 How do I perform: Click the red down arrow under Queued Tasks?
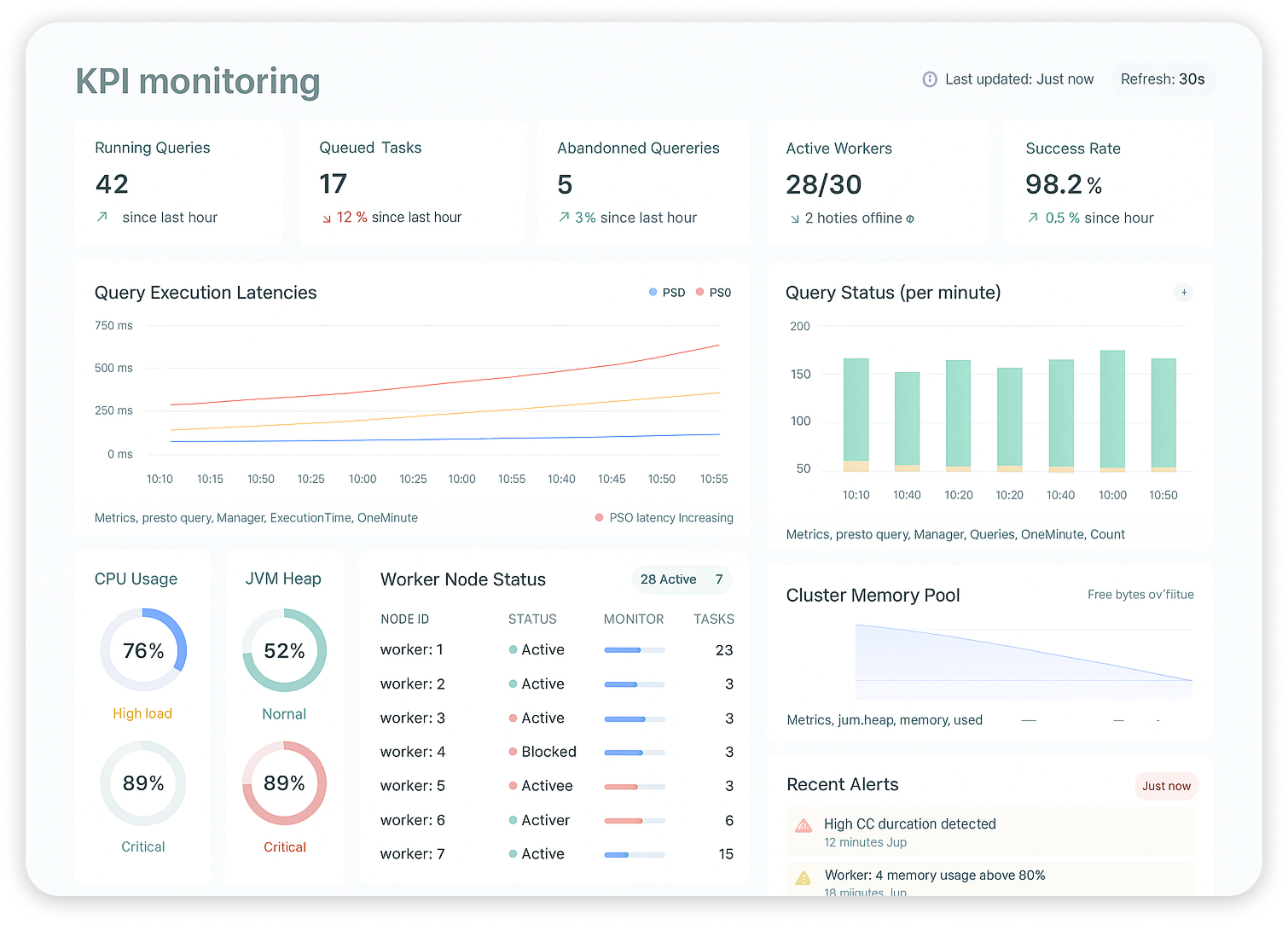[x=327, y=218]
